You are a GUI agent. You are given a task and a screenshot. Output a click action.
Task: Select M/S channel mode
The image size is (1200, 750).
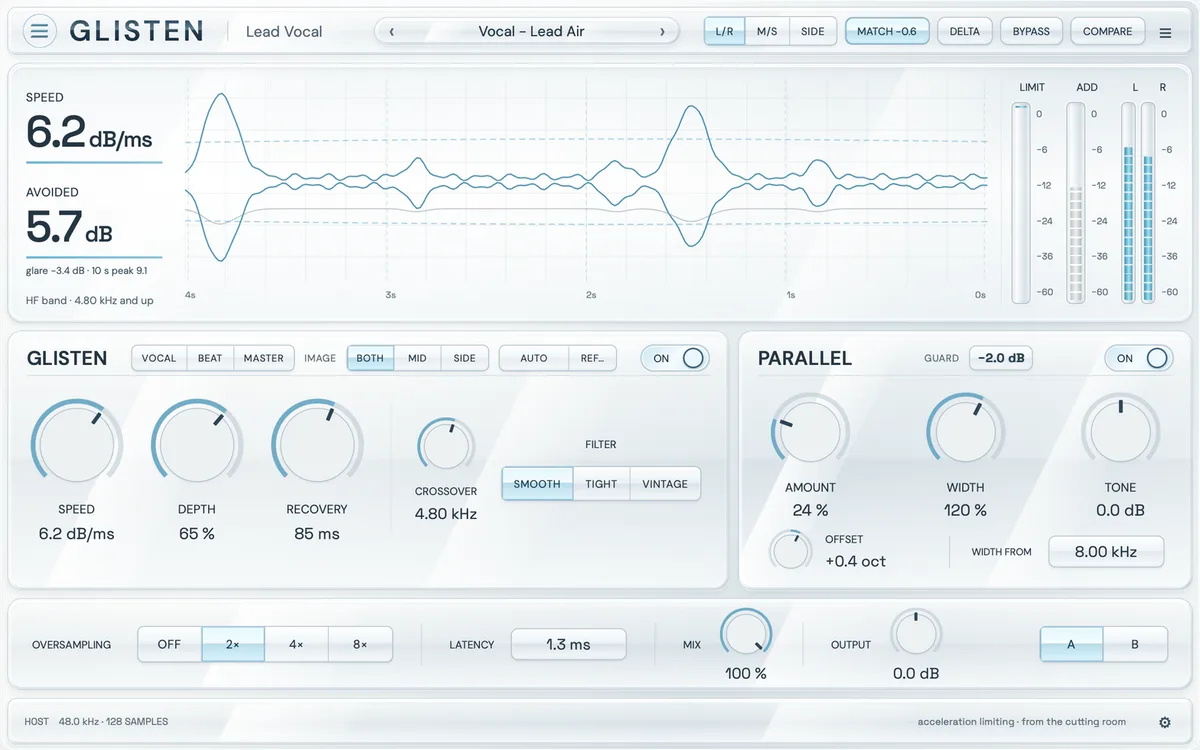pyautogui.click(x=767, y=31)
